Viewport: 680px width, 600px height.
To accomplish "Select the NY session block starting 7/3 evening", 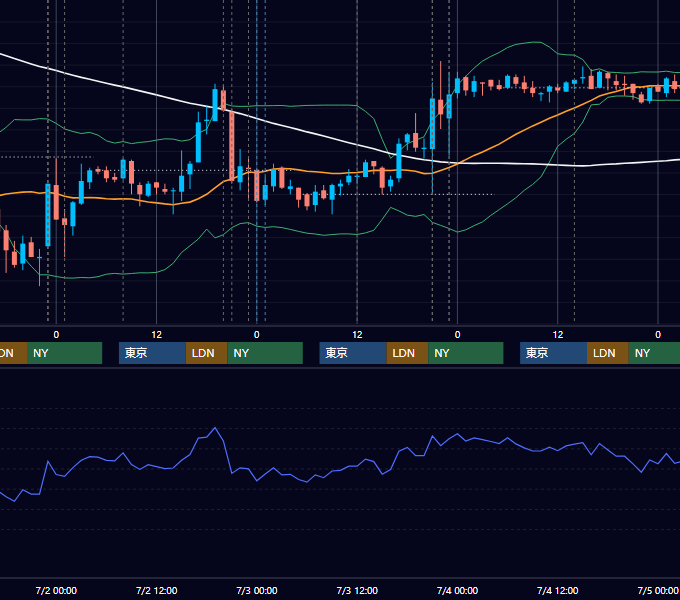I will (466, 353).
